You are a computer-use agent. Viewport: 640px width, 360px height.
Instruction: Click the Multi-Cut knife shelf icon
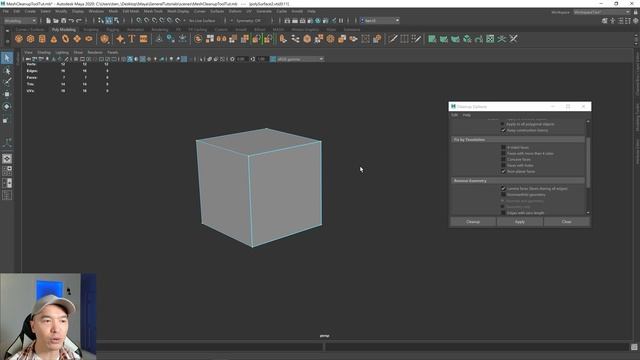coord(393,39)
